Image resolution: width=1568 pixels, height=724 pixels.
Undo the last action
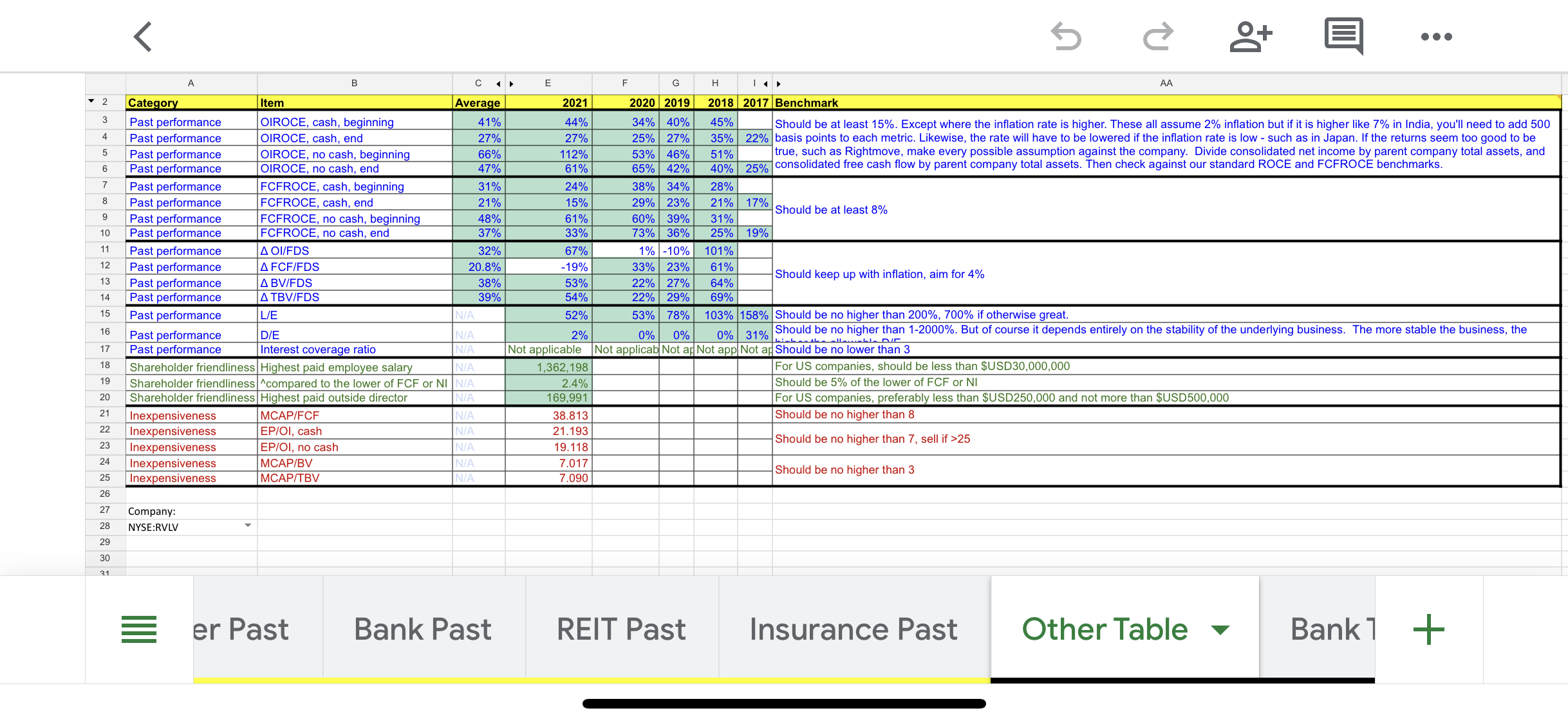point(1066,37)
